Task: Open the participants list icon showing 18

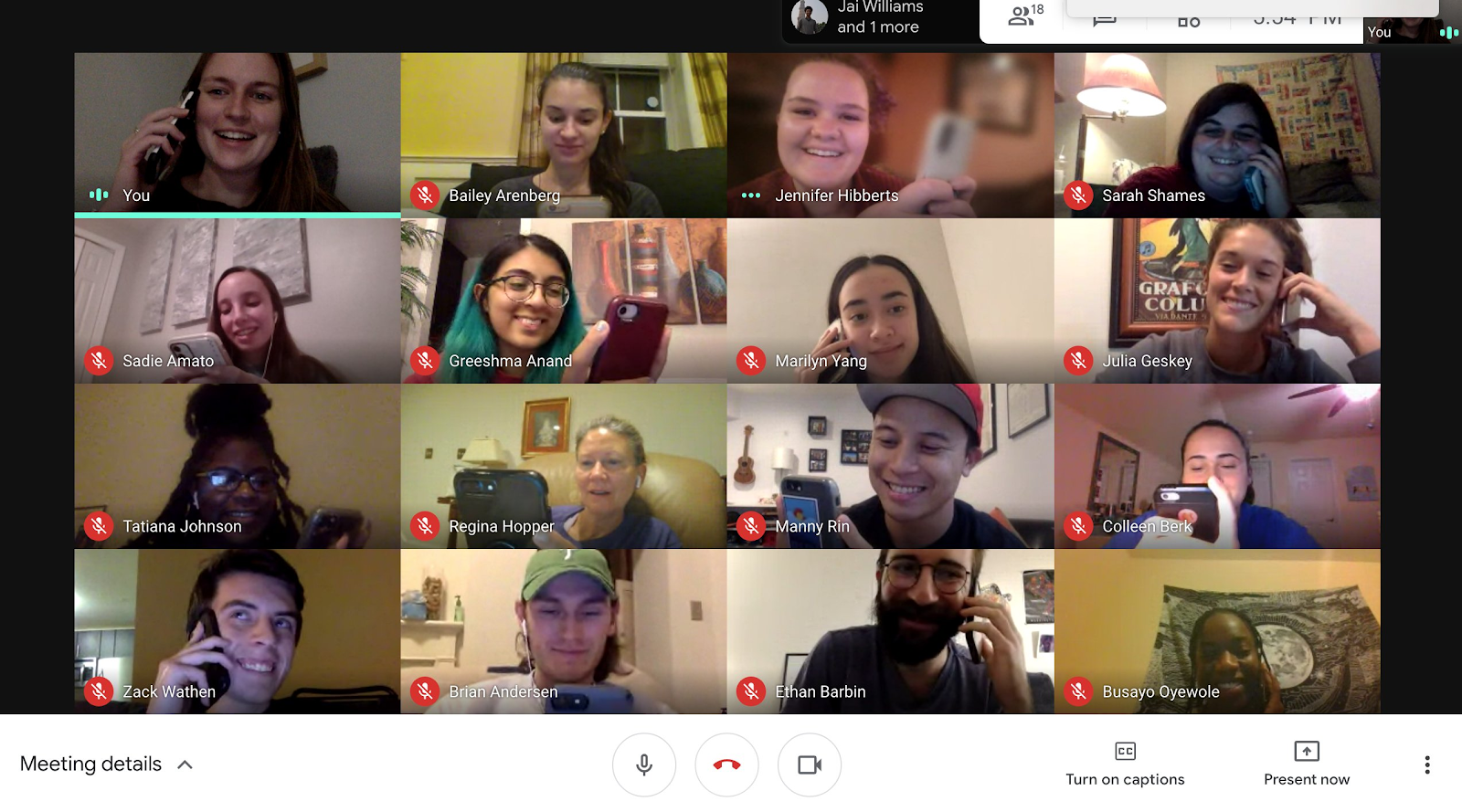Action: click(1025, 16)
